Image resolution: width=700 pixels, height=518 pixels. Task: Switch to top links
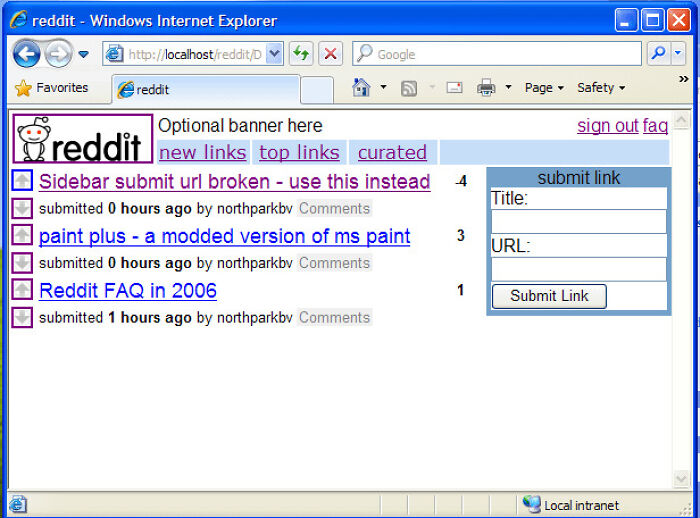pos(299,153)
